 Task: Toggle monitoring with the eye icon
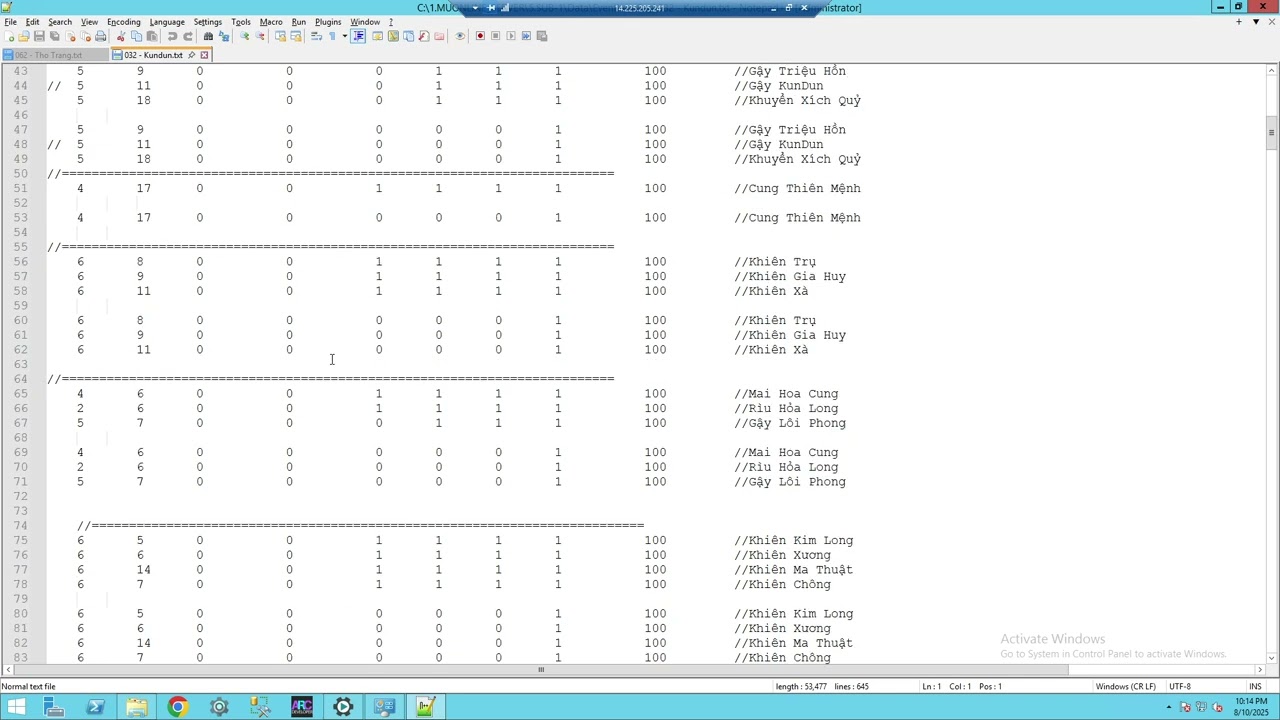(x=460, y=36)
